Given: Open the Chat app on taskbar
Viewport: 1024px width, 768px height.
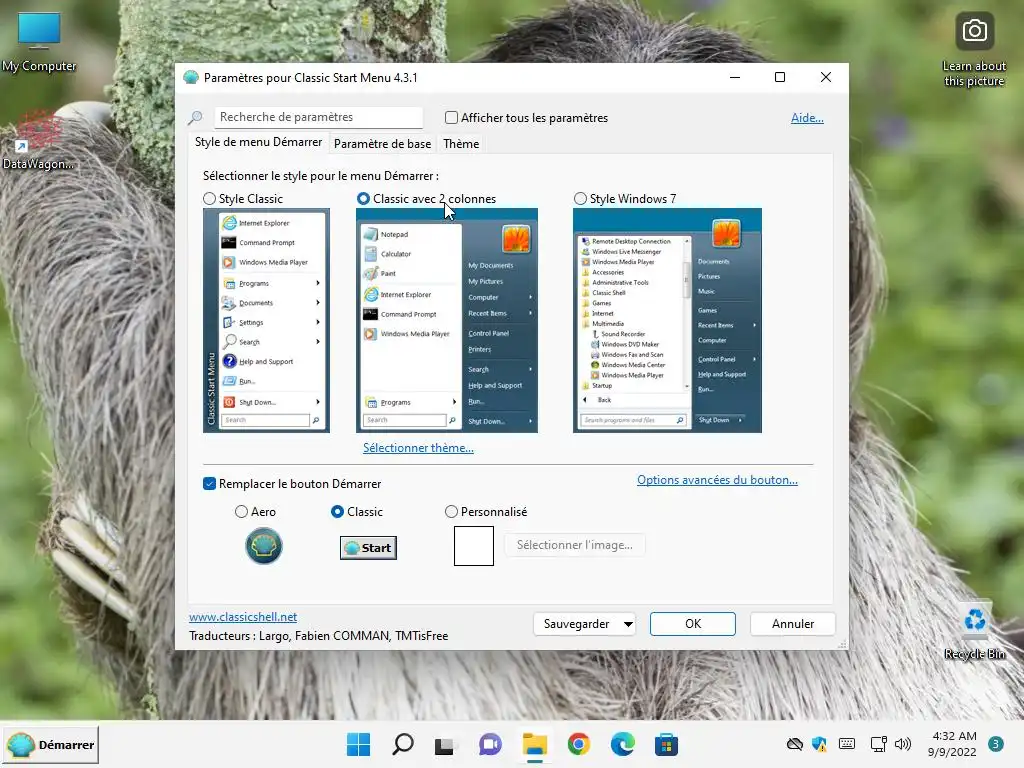Looking at the screenshot, I should (490, 744).
